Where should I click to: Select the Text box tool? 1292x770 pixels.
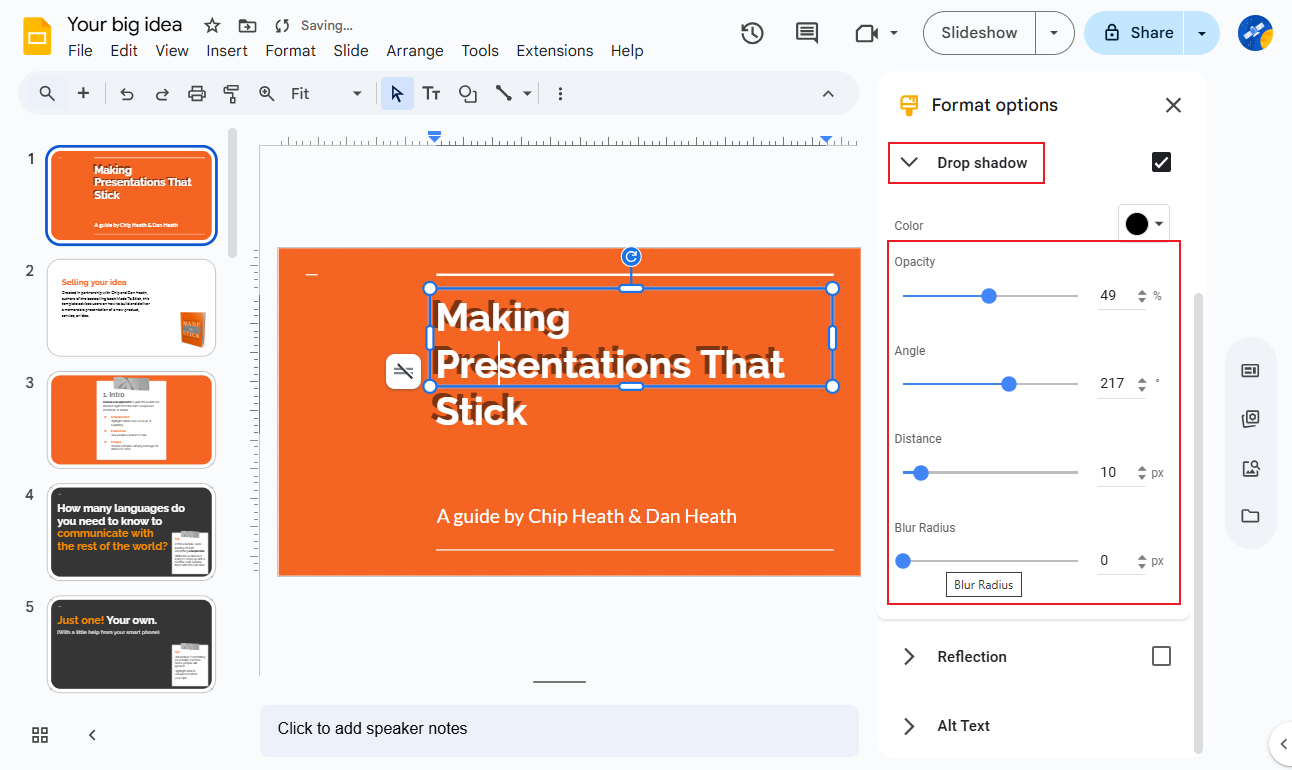pos(431,93)
